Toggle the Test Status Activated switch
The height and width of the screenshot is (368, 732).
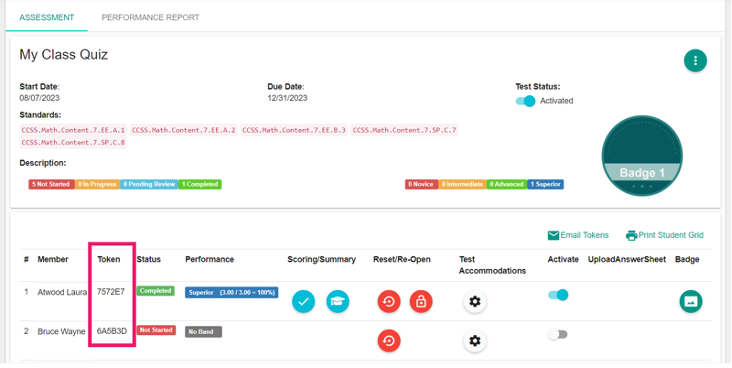click(x=526, y=101)
